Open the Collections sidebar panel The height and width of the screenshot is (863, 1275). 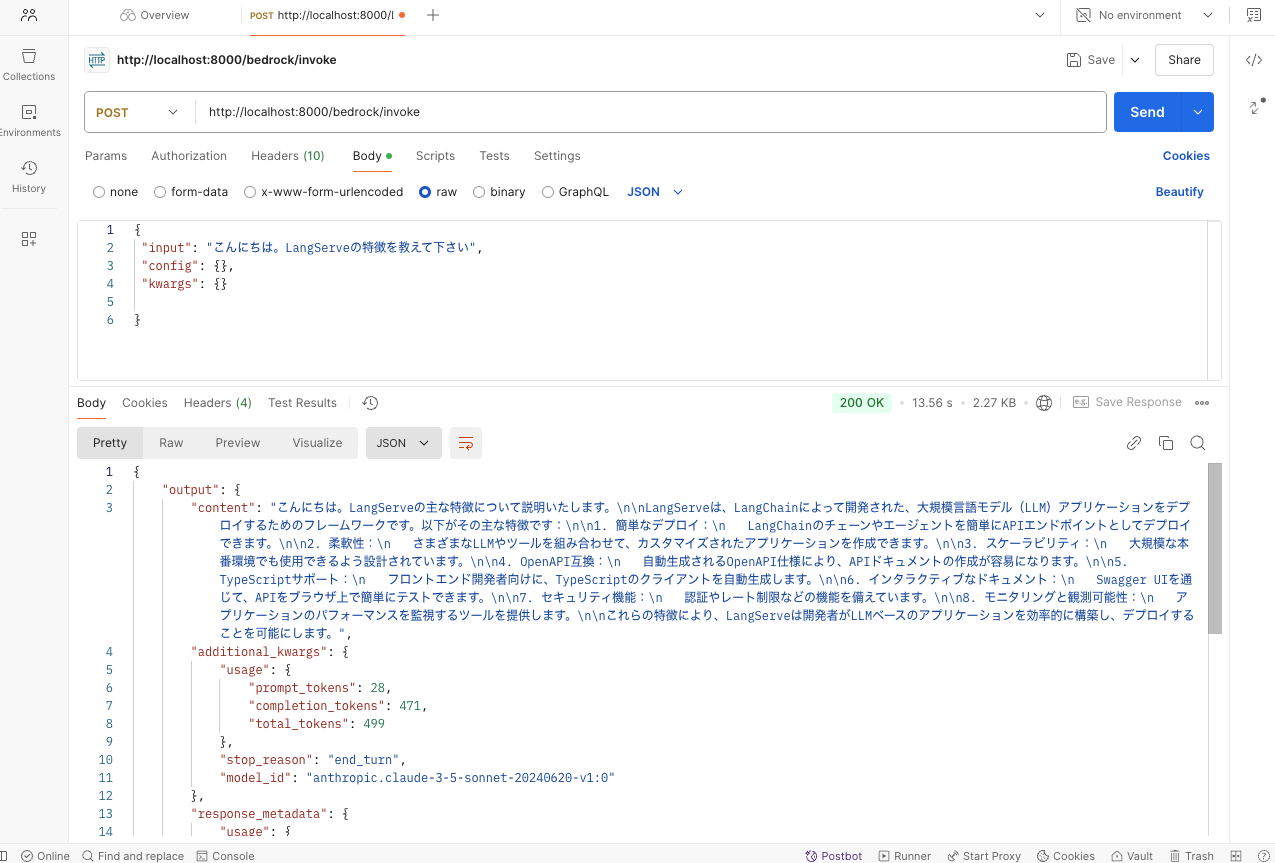(x=29, y=64)
